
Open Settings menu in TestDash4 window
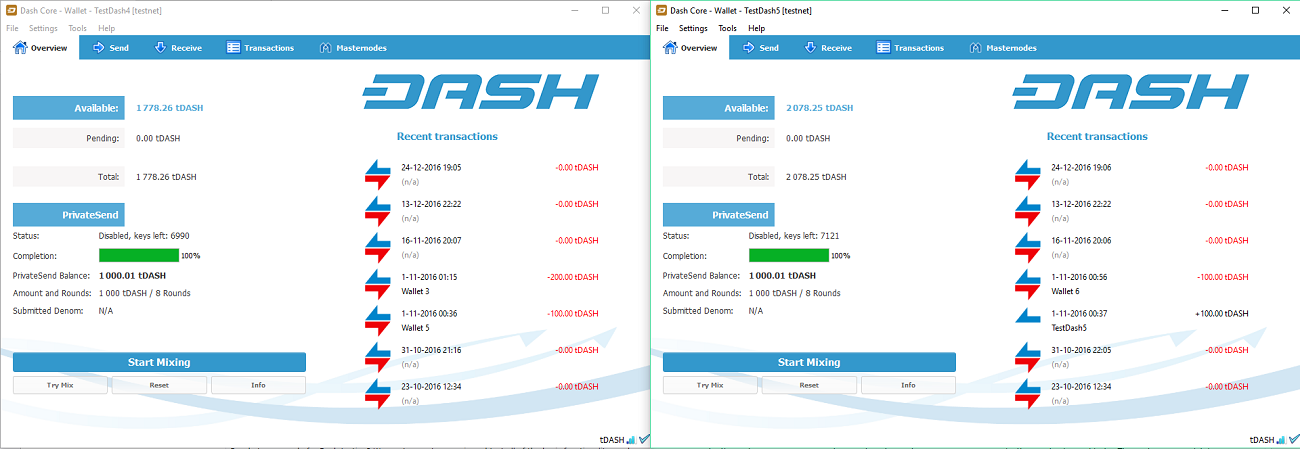tap(43, 28)
